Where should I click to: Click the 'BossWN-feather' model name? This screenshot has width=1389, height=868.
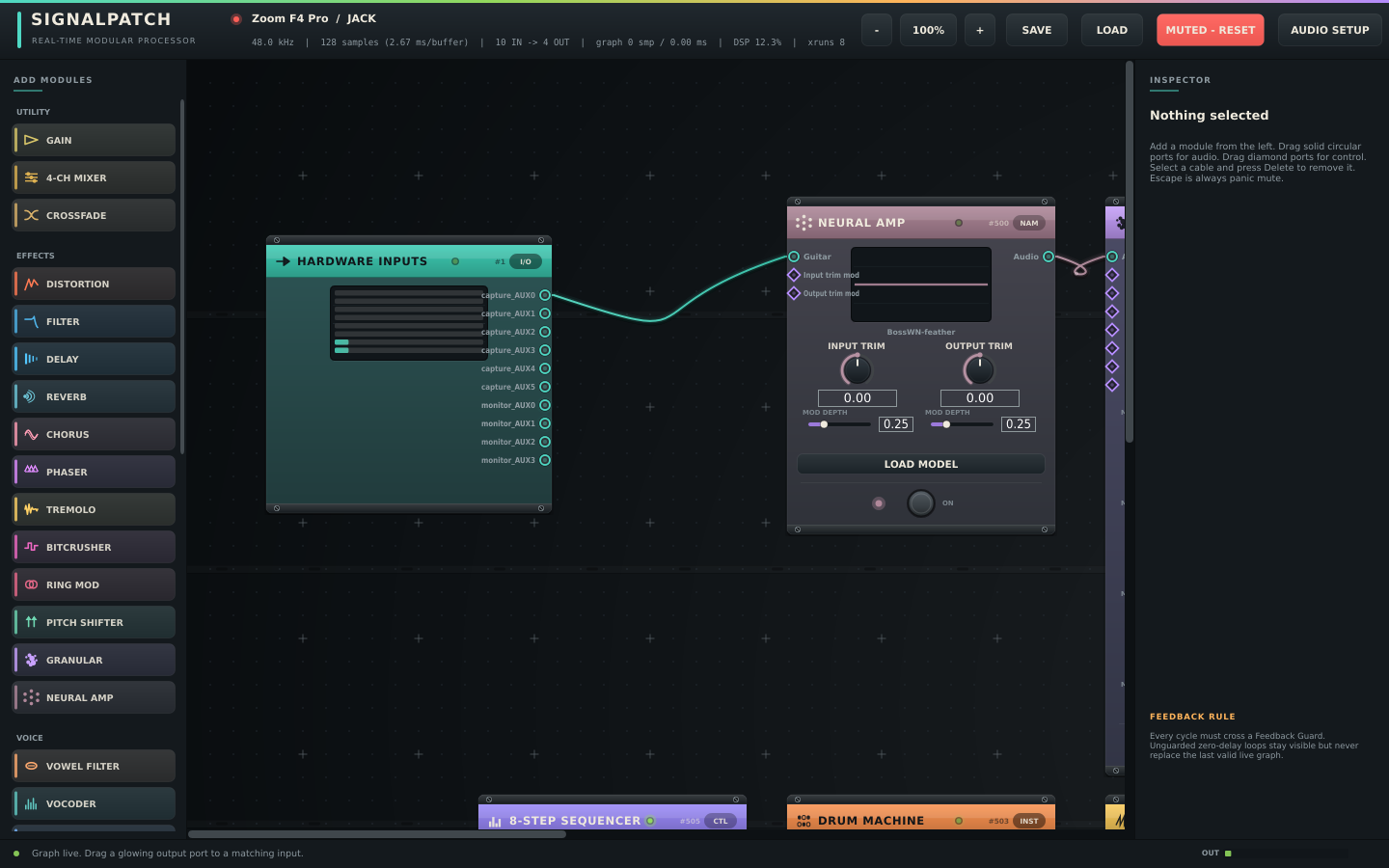click(x=921, y=332)
